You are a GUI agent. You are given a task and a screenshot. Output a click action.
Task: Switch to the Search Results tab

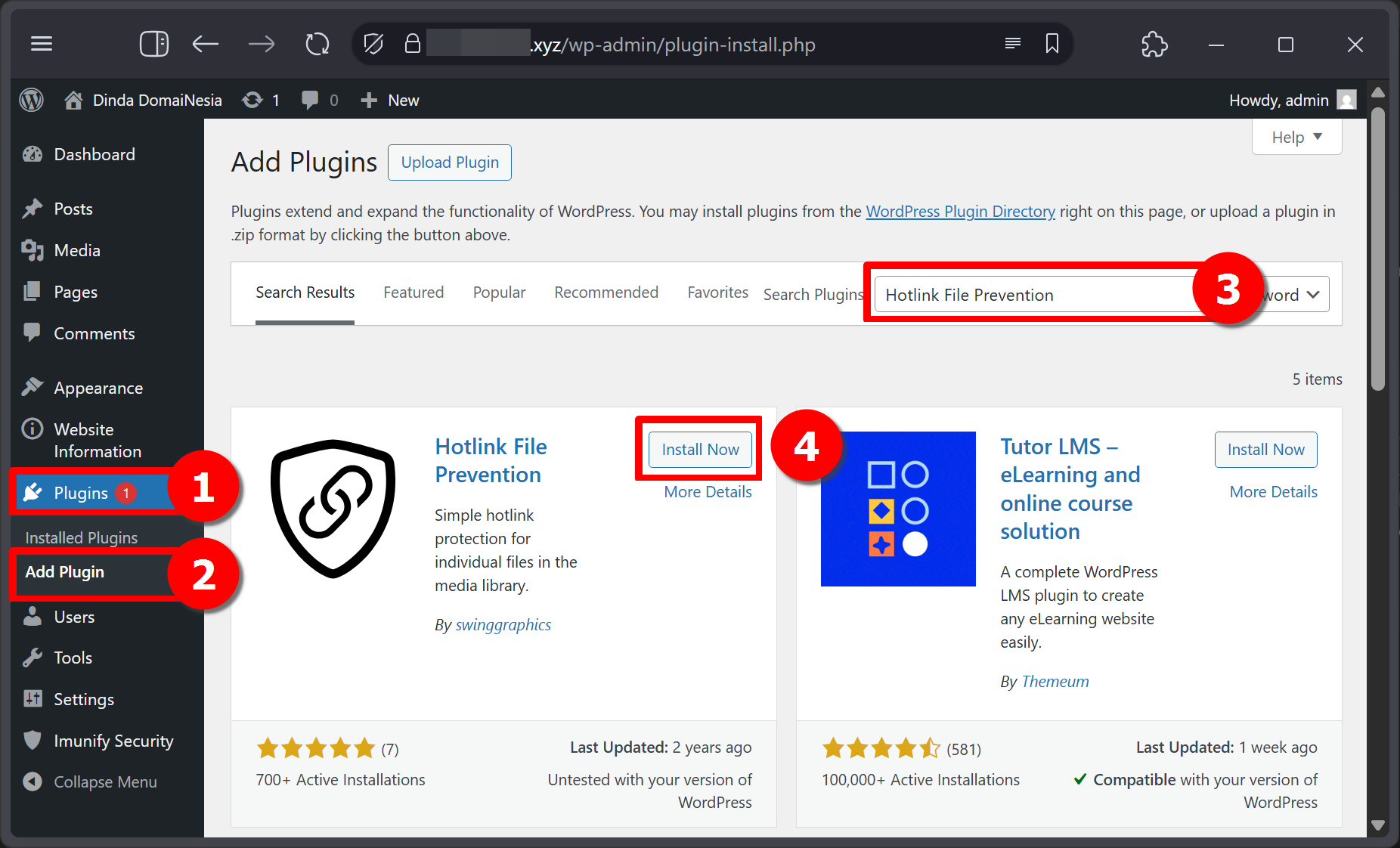tap(305, 292)
